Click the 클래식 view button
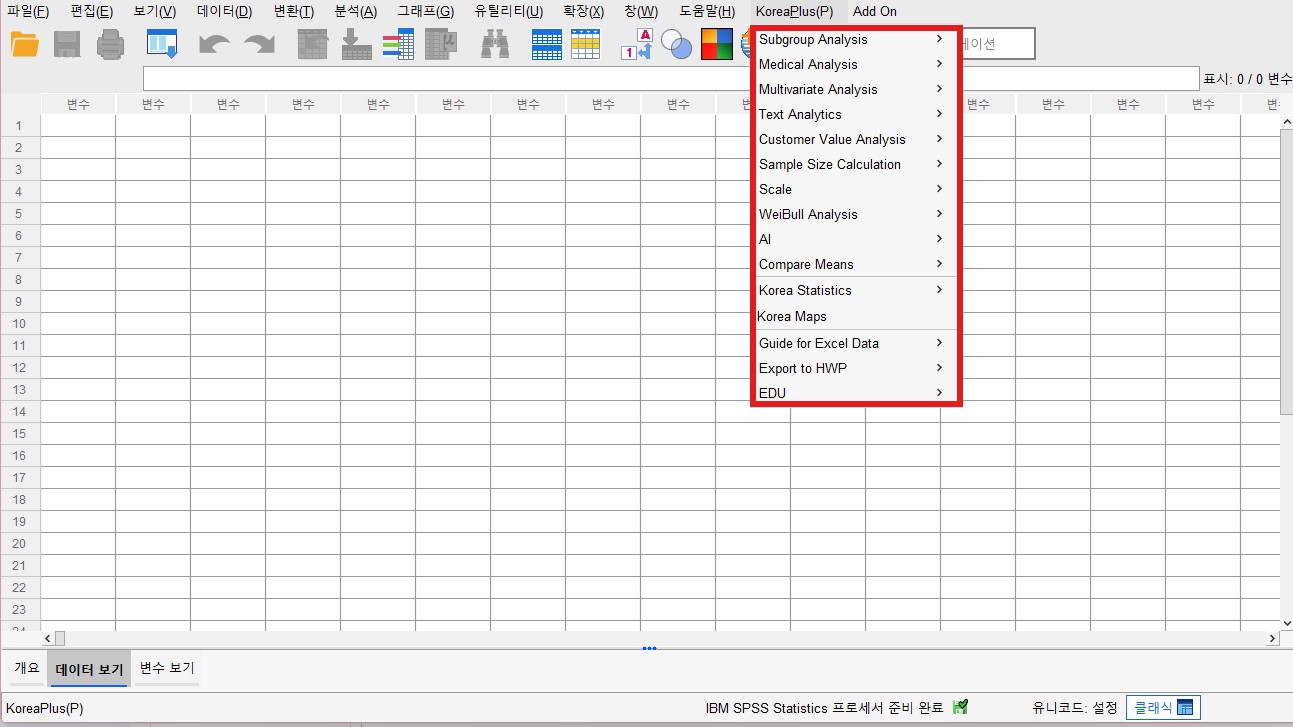 (x=1163, y=707)
